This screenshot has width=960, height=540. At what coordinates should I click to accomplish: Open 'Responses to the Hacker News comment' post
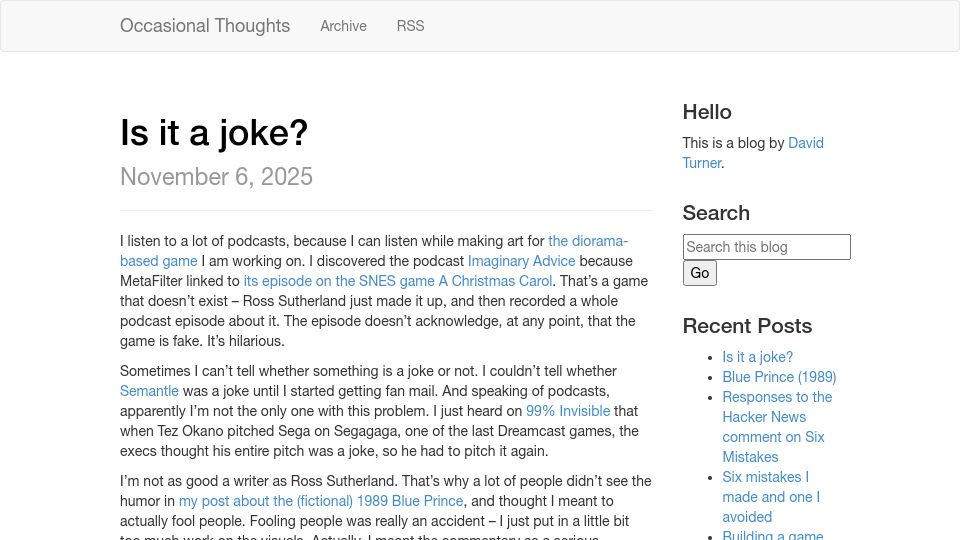pyautogui.click(x=777, y=427)
